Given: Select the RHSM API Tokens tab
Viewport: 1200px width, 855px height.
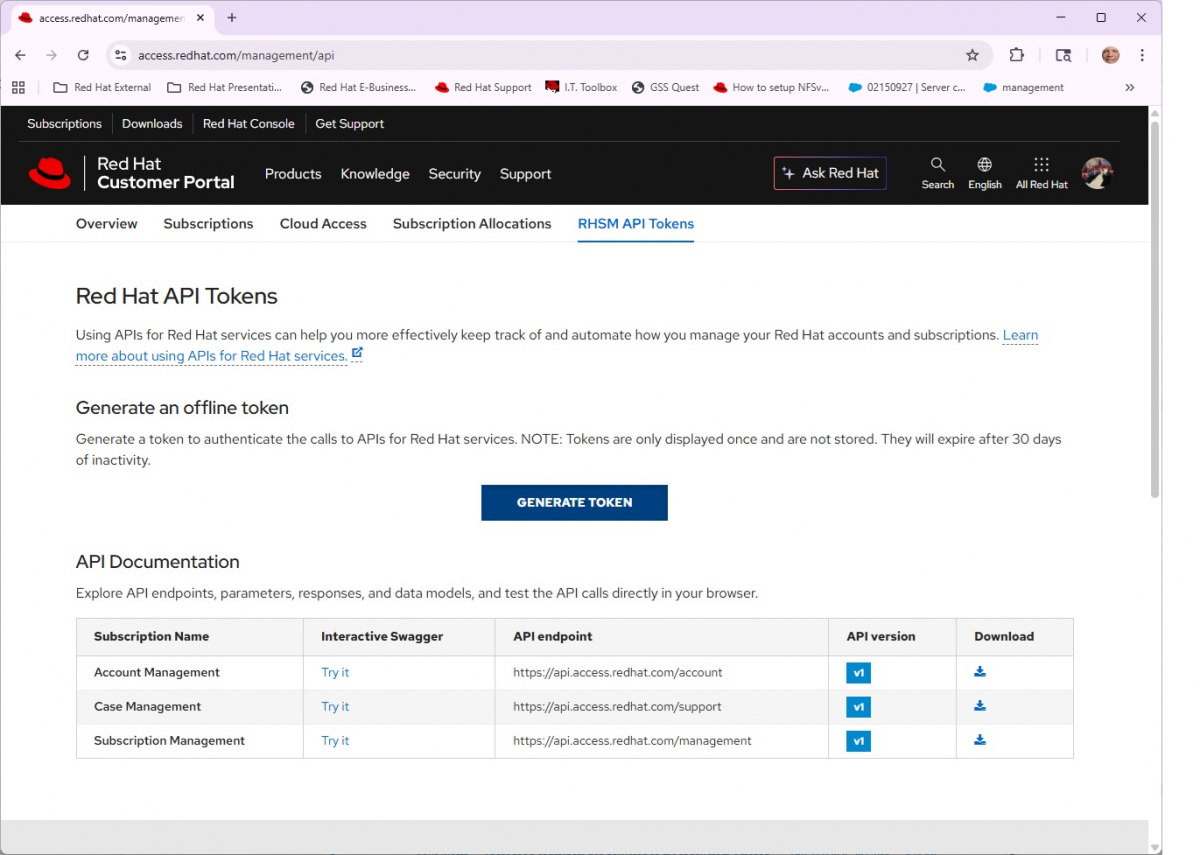Looking at the screenshot, I should [x=636, y=223].
